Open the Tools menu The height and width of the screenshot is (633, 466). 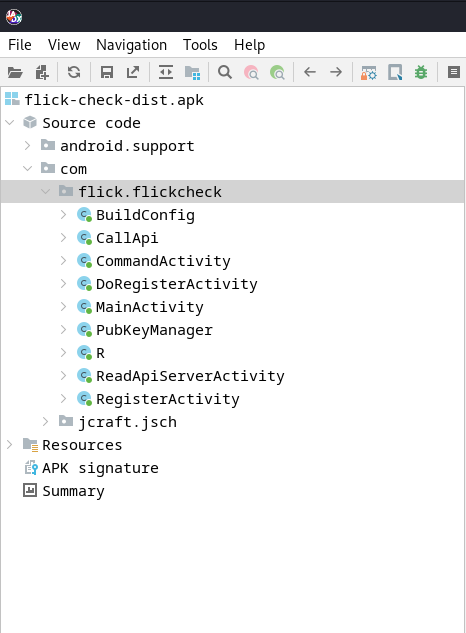pyautogui.click(x=200, y=45)
